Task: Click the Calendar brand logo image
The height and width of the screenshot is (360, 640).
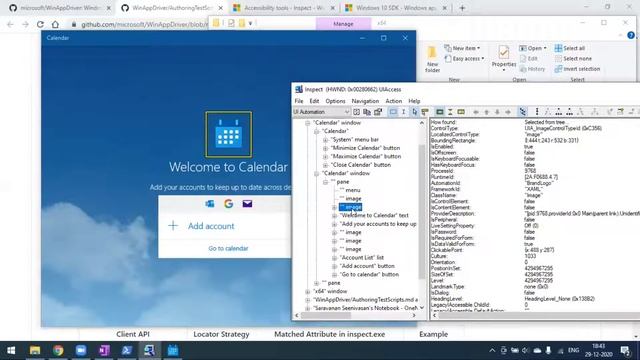Action: [x=229, y=134]
